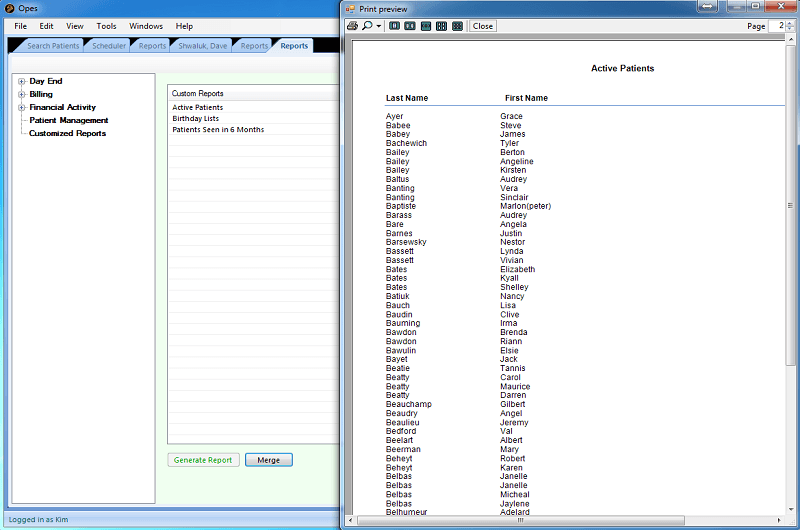
Task: Open the Tools menu
Action: (106, 26)
